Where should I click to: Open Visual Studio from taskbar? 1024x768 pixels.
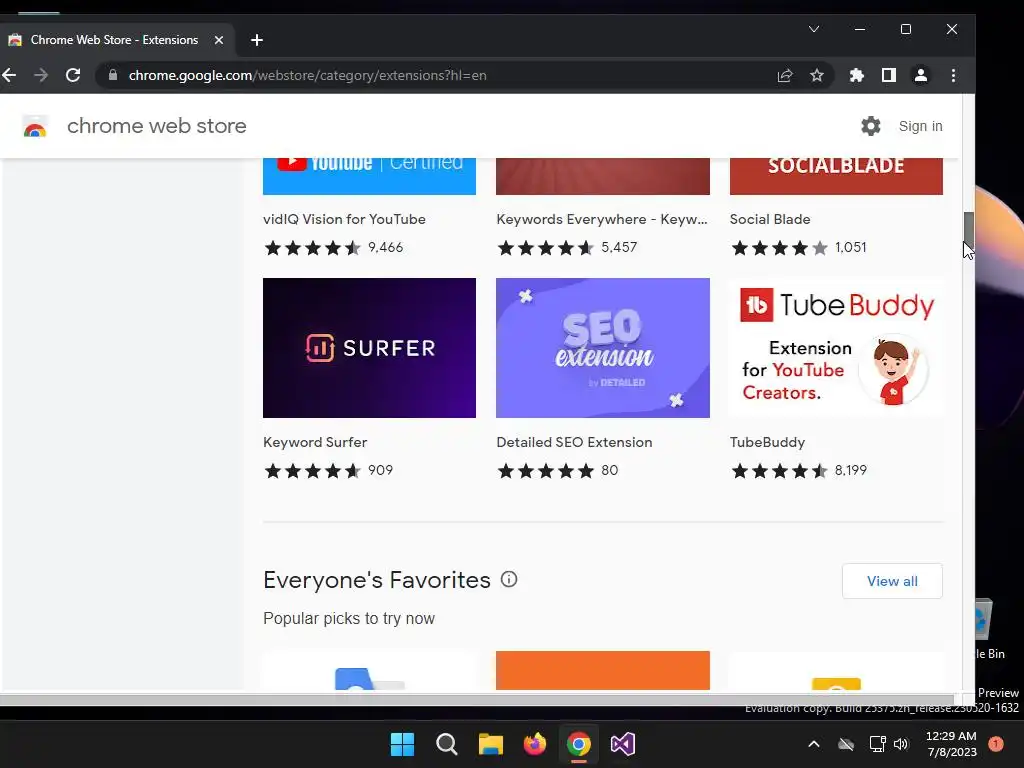(623, 744)
